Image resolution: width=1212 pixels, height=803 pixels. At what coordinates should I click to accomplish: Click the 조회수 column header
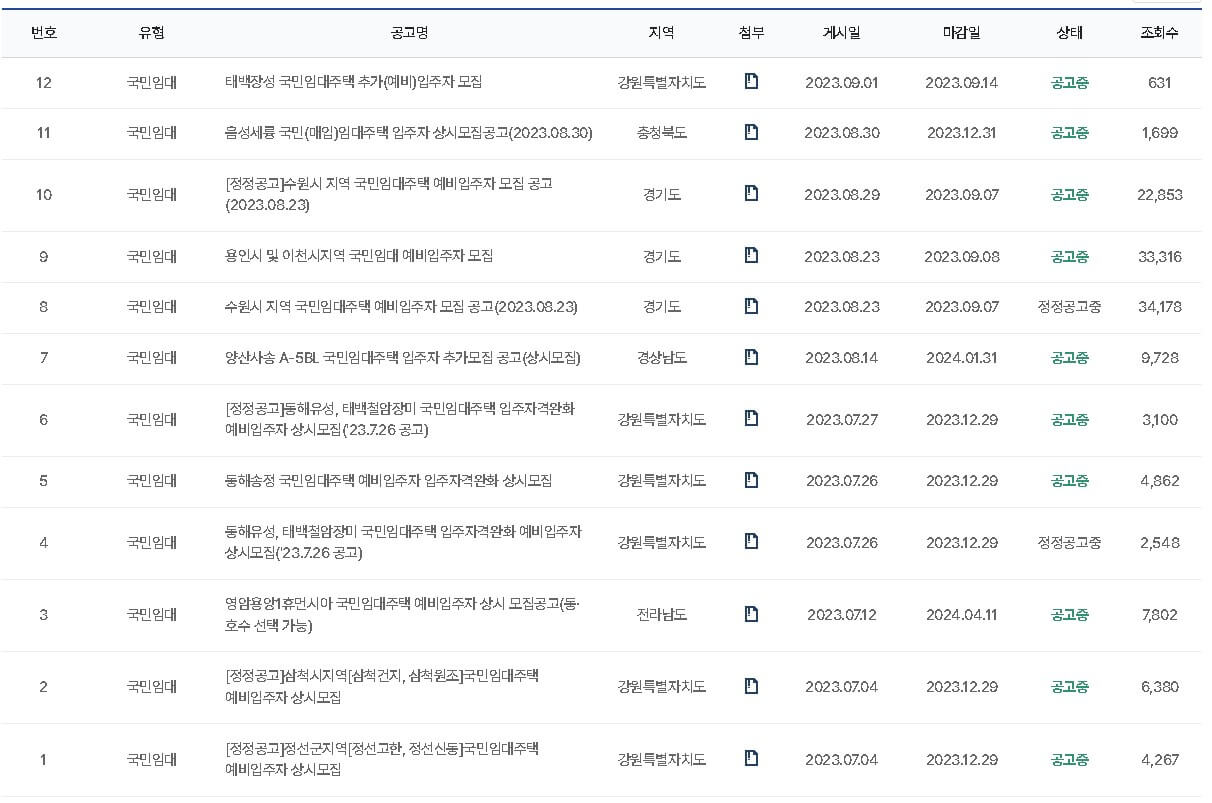point(1157,32)
